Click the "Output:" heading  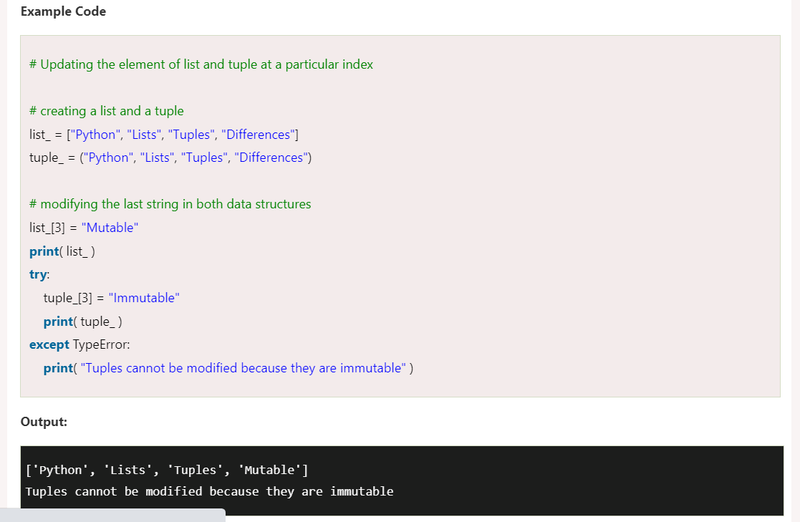pyautogui.click(x=44, y=422)
